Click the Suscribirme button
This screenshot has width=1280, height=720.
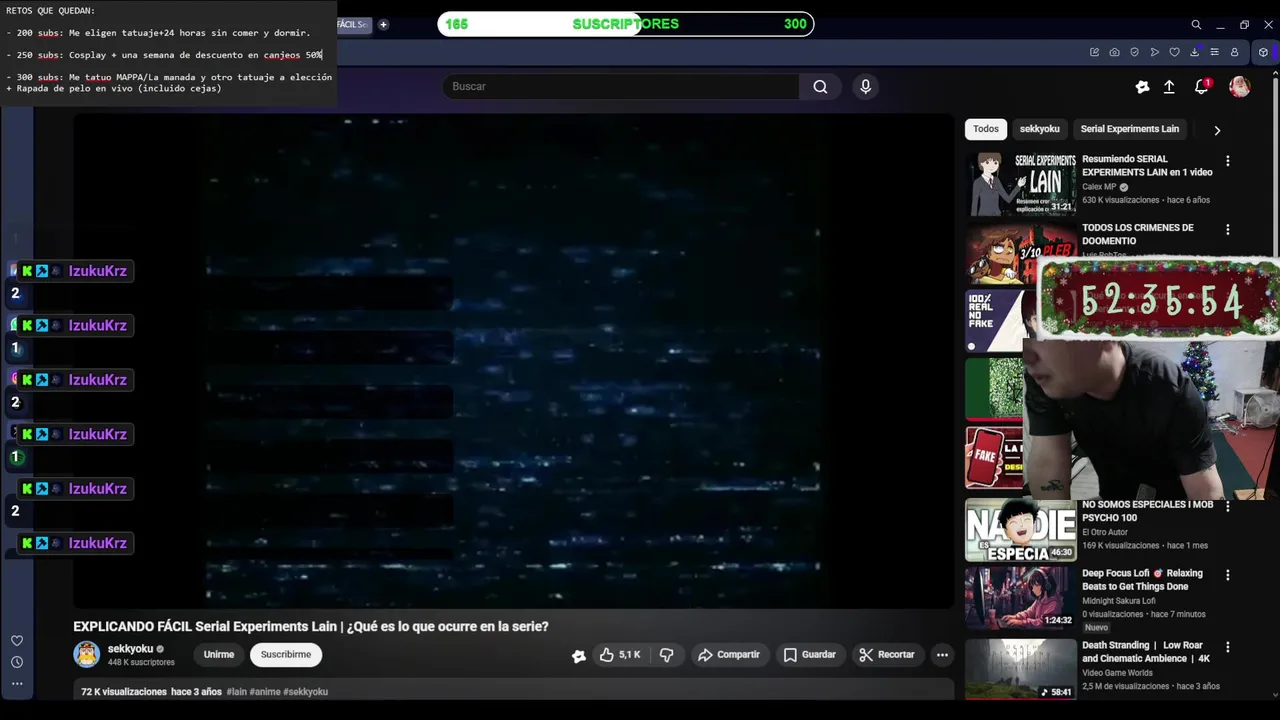pos(286,655)
